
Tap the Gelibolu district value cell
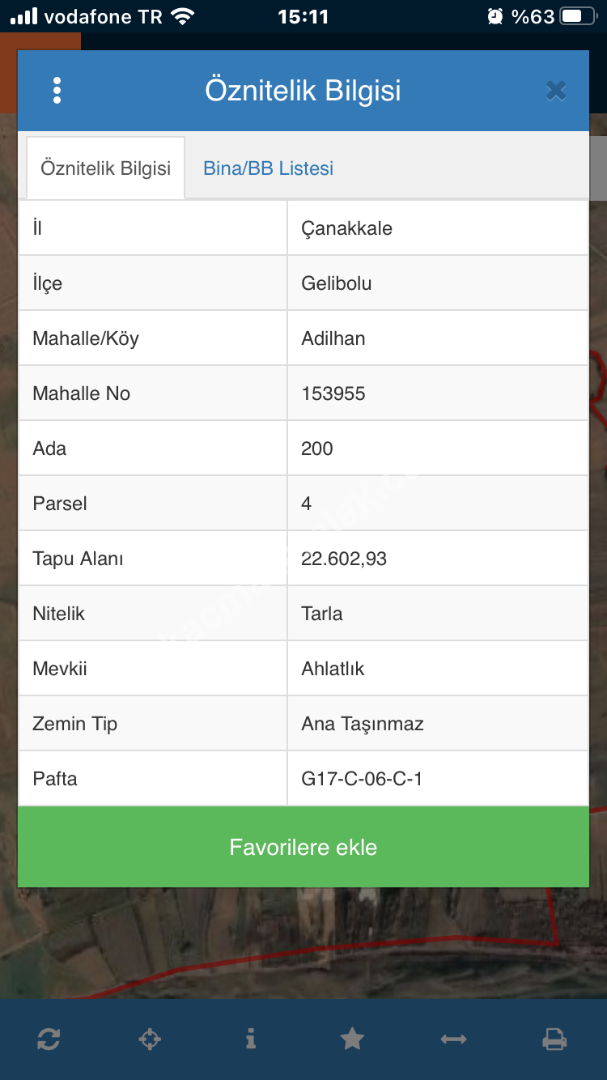point(437,283)
